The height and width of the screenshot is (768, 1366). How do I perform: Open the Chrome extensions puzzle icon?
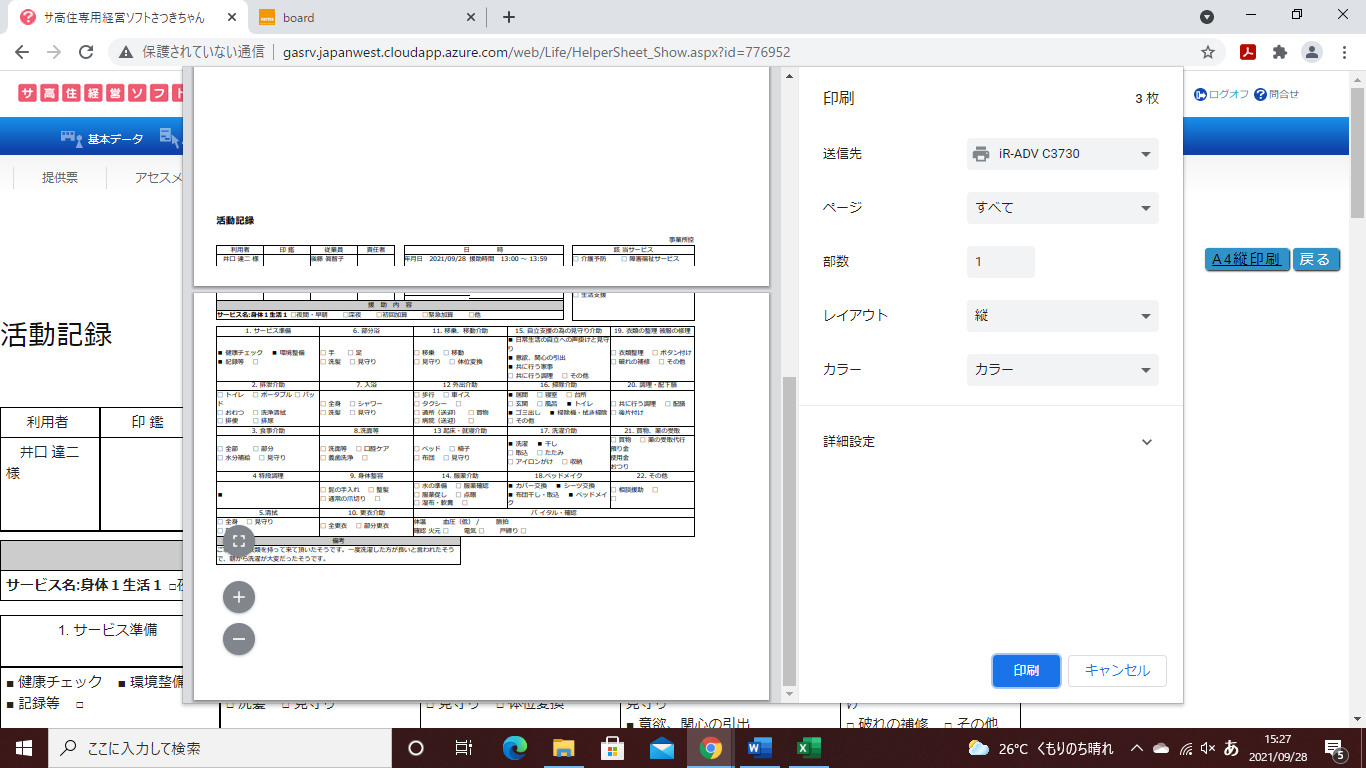(x=1279, y=52)
